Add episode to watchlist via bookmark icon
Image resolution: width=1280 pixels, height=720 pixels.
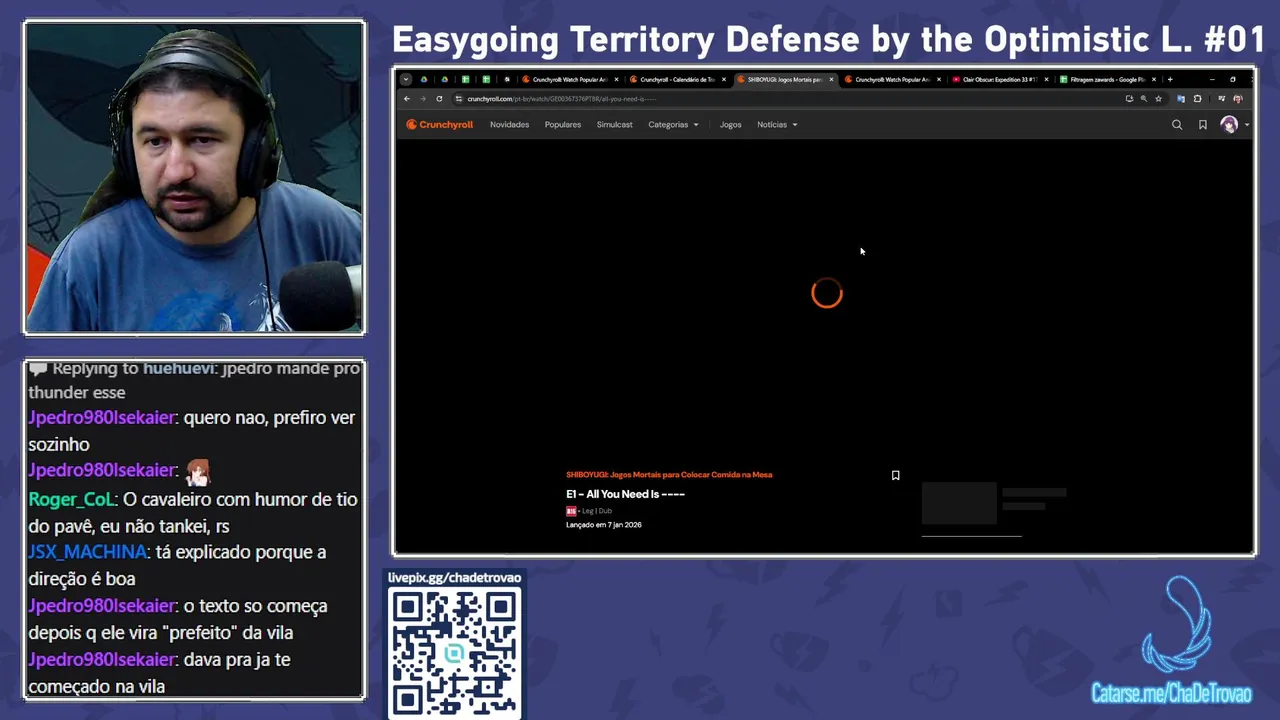point(895,476)
